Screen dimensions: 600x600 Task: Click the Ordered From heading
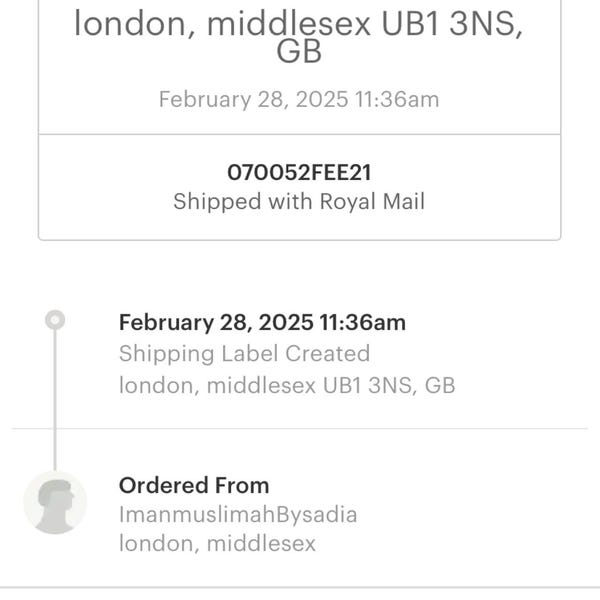pyautogui.click(x=194, y=485)
